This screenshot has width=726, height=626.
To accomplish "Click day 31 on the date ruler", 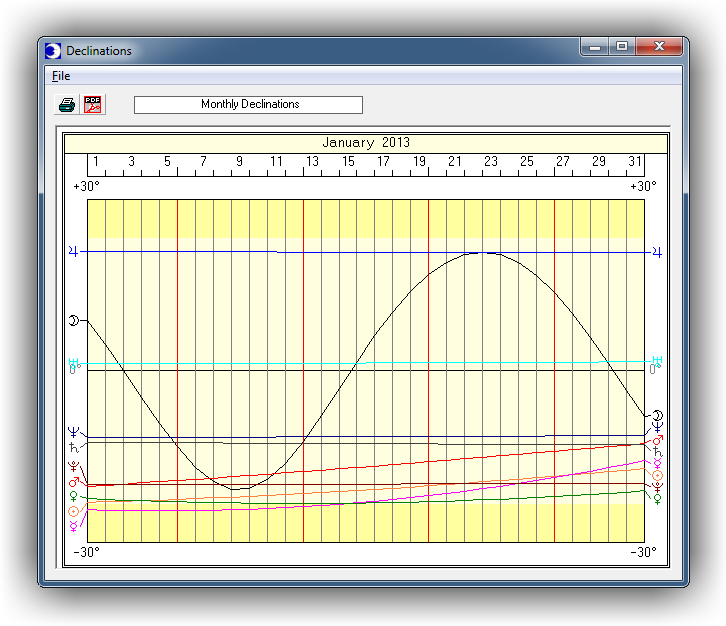I will click(x=635, y=161).
